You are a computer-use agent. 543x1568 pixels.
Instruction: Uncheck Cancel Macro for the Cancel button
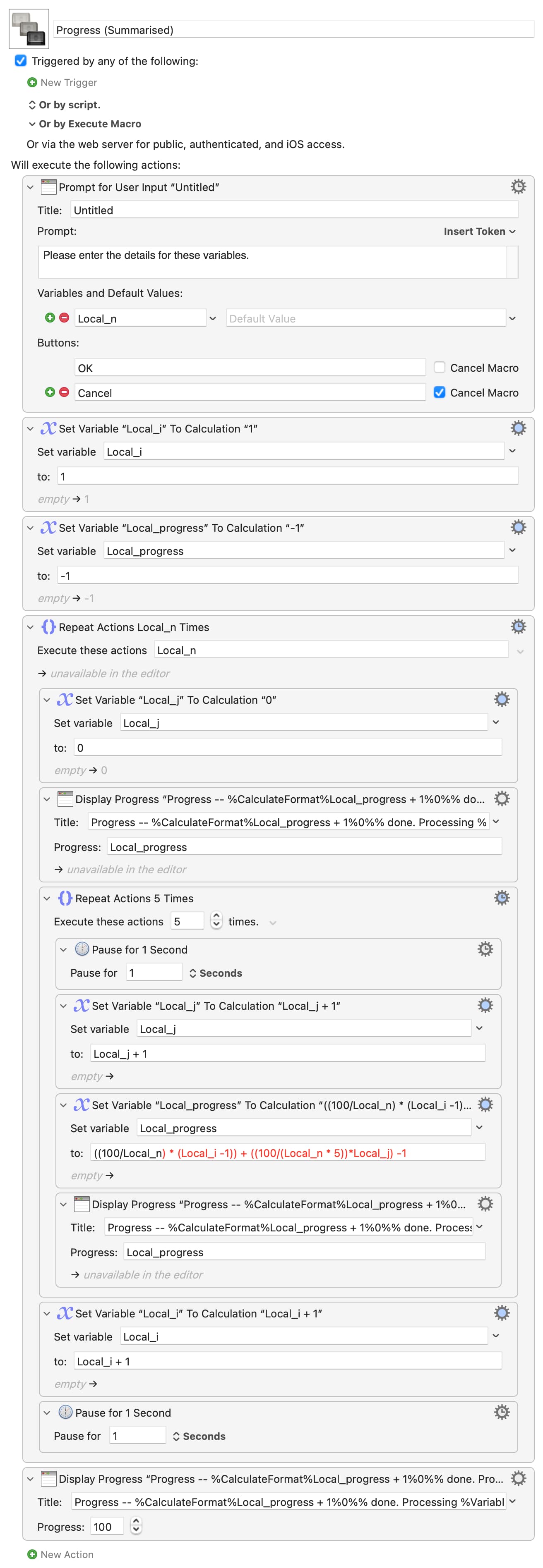439,392
